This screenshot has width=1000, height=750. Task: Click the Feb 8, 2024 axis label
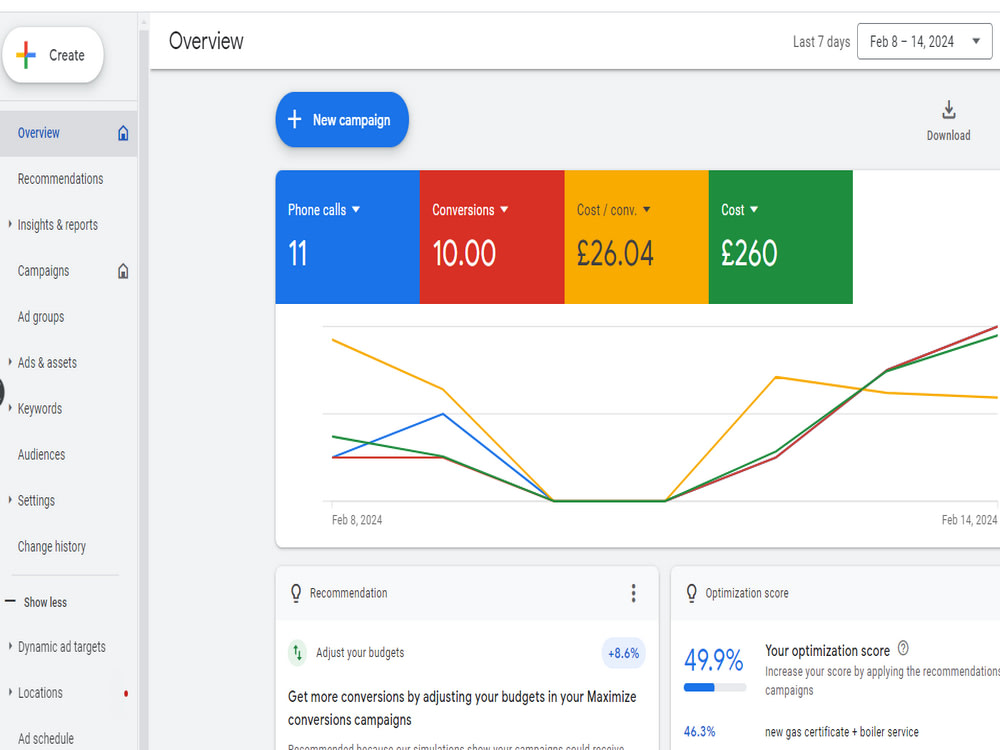tap(357, 520)
